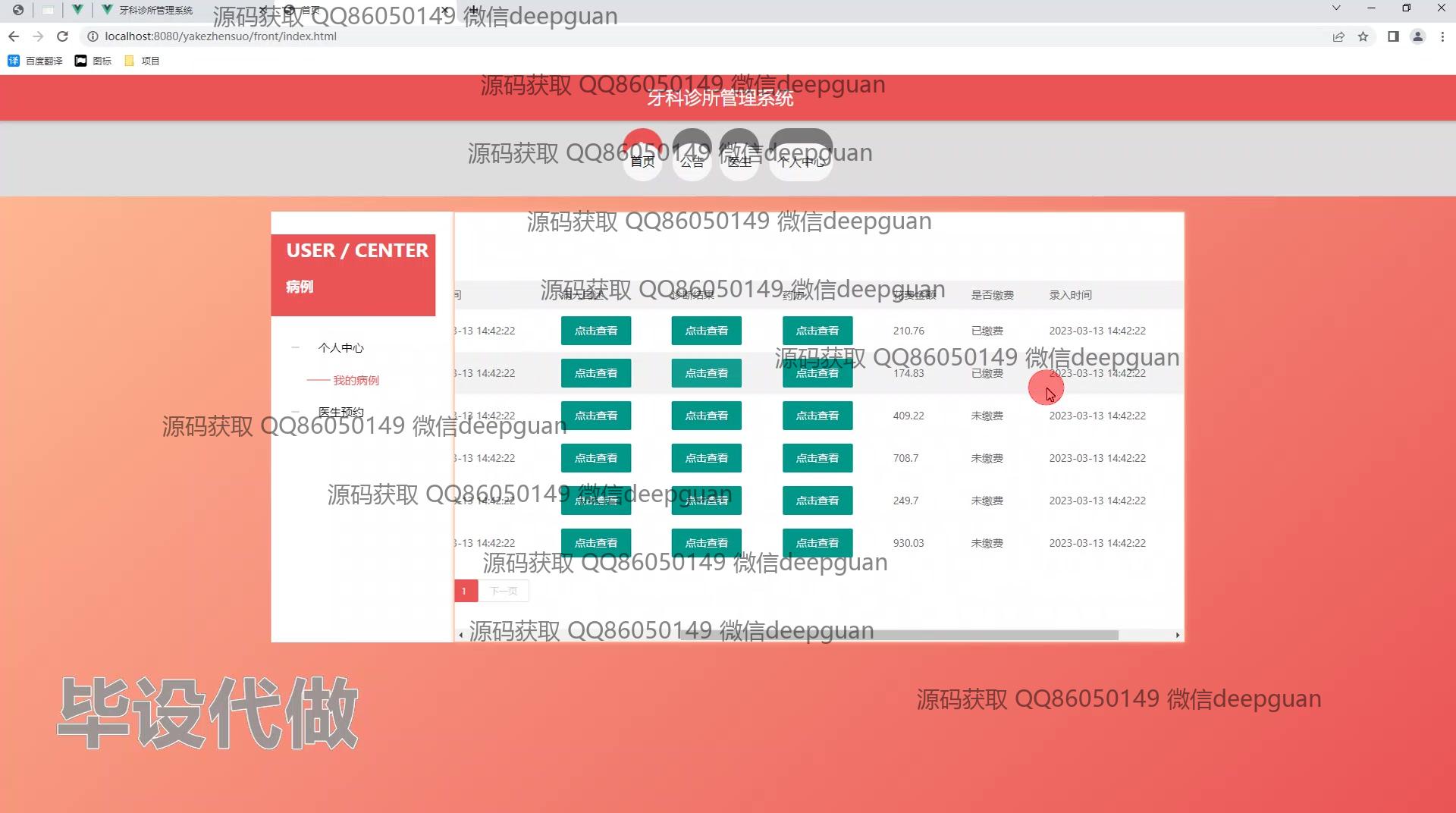The height and width of the screenshot is (813, 1456).
Task: Expand the 医生预约 sidebar group
Action: coord(340,412)
